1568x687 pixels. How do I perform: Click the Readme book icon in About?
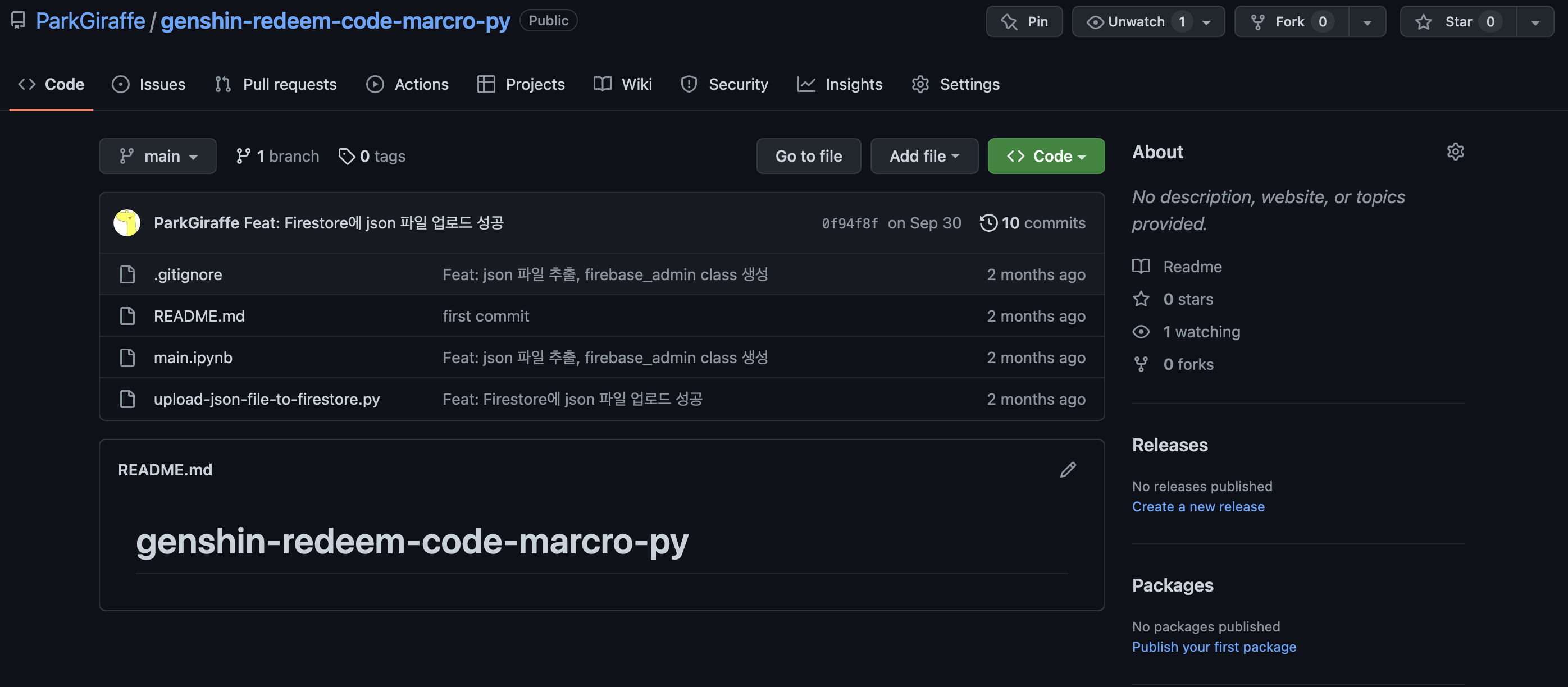pyautogui.click(x=1141, y=267)
